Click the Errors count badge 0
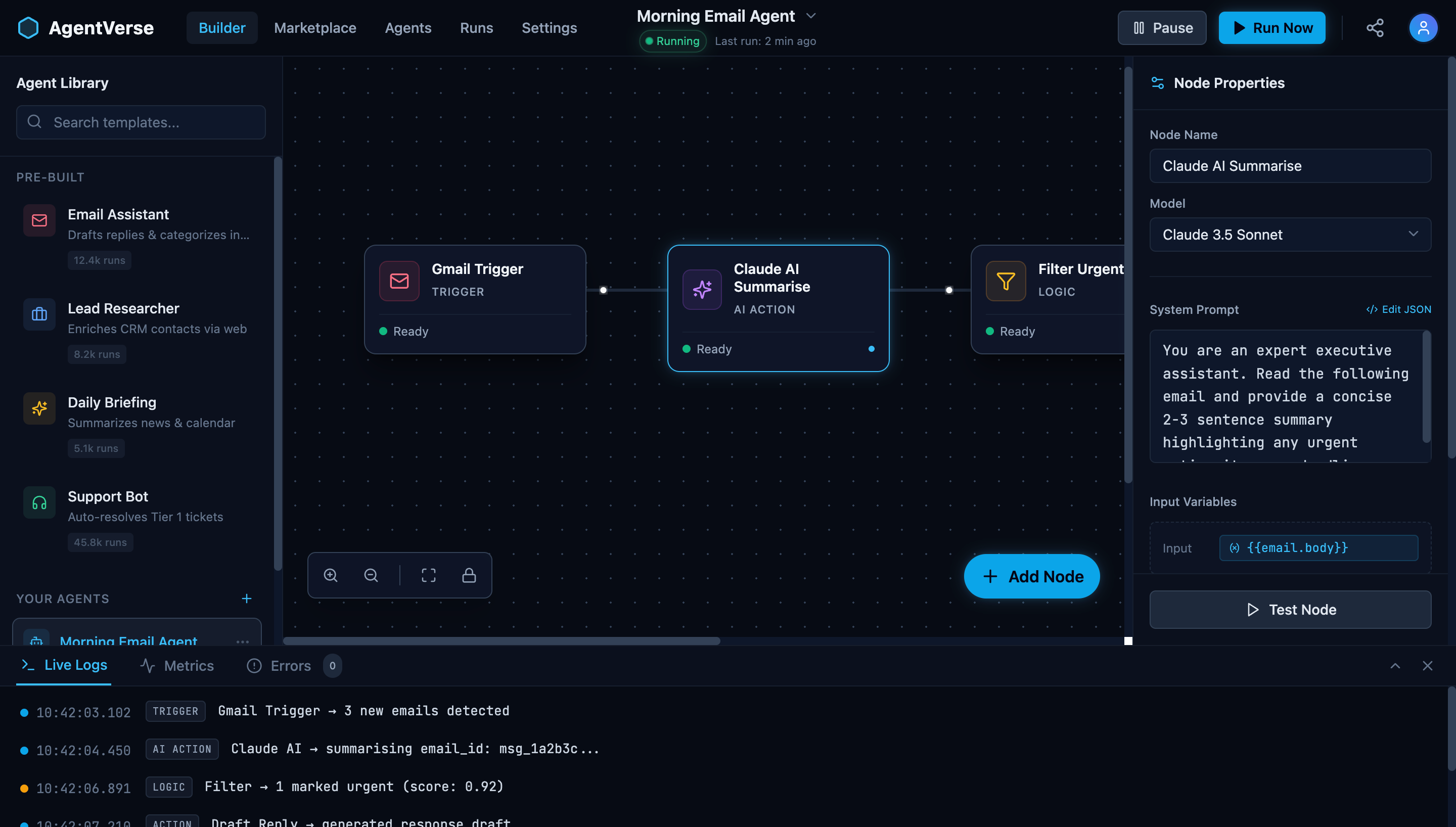Screen dimensions: 1456x827 pyautogui.click(x=332, y=666)
